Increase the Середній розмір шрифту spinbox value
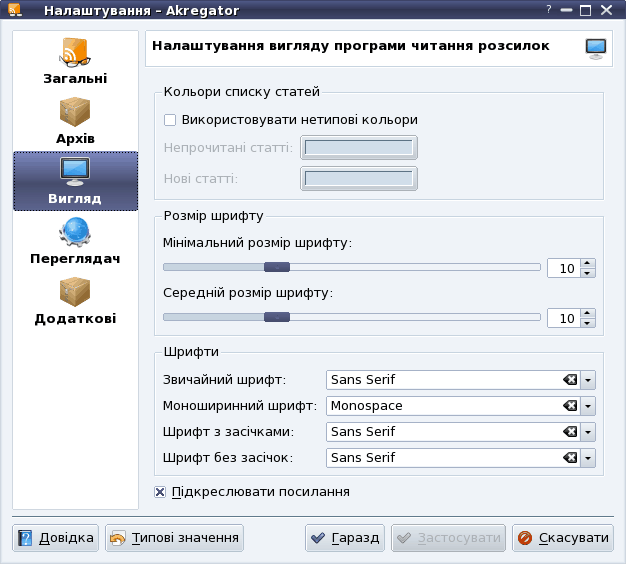Screen dimensions: 626x564 [587, 313]
